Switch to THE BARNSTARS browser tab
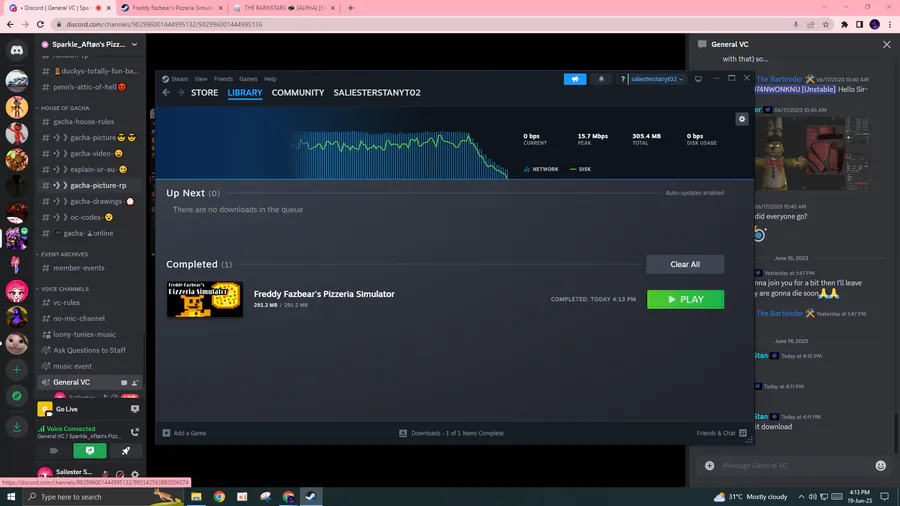Viewport: 900px width, 506px height. tap(284, 8)
